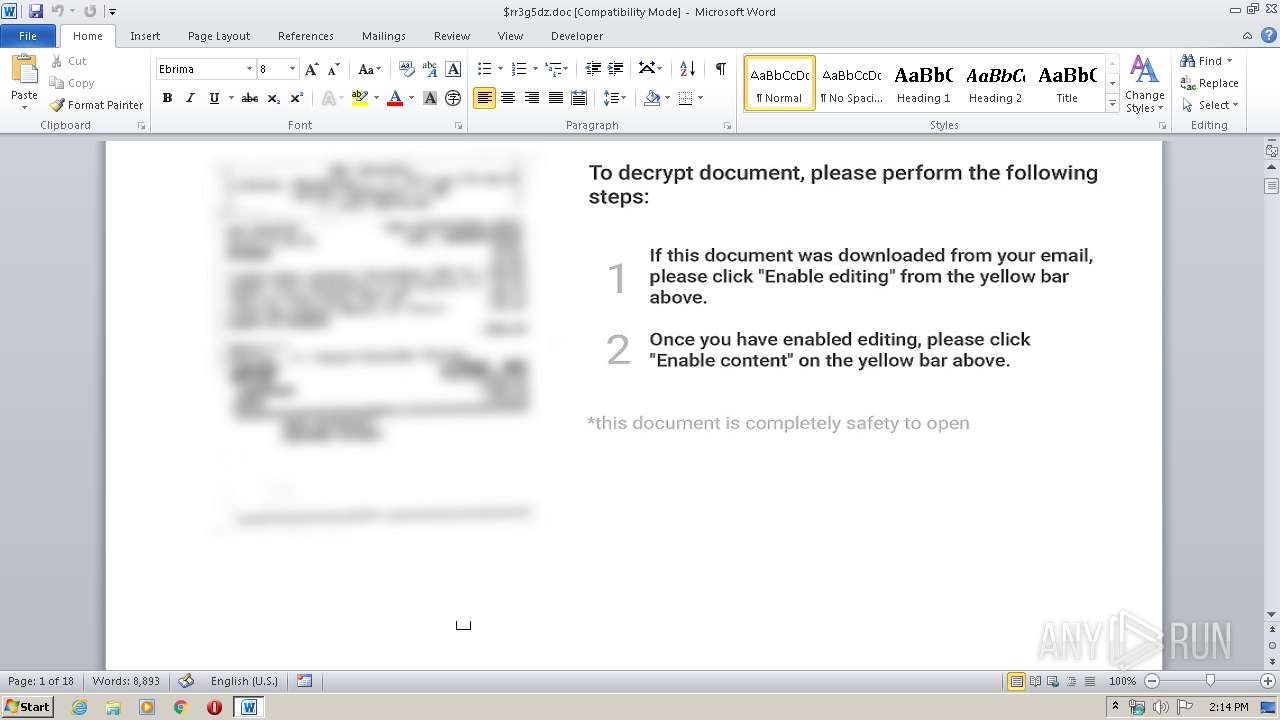
Task: Click the Change Styles button
Action: (x=1145, y=85)
